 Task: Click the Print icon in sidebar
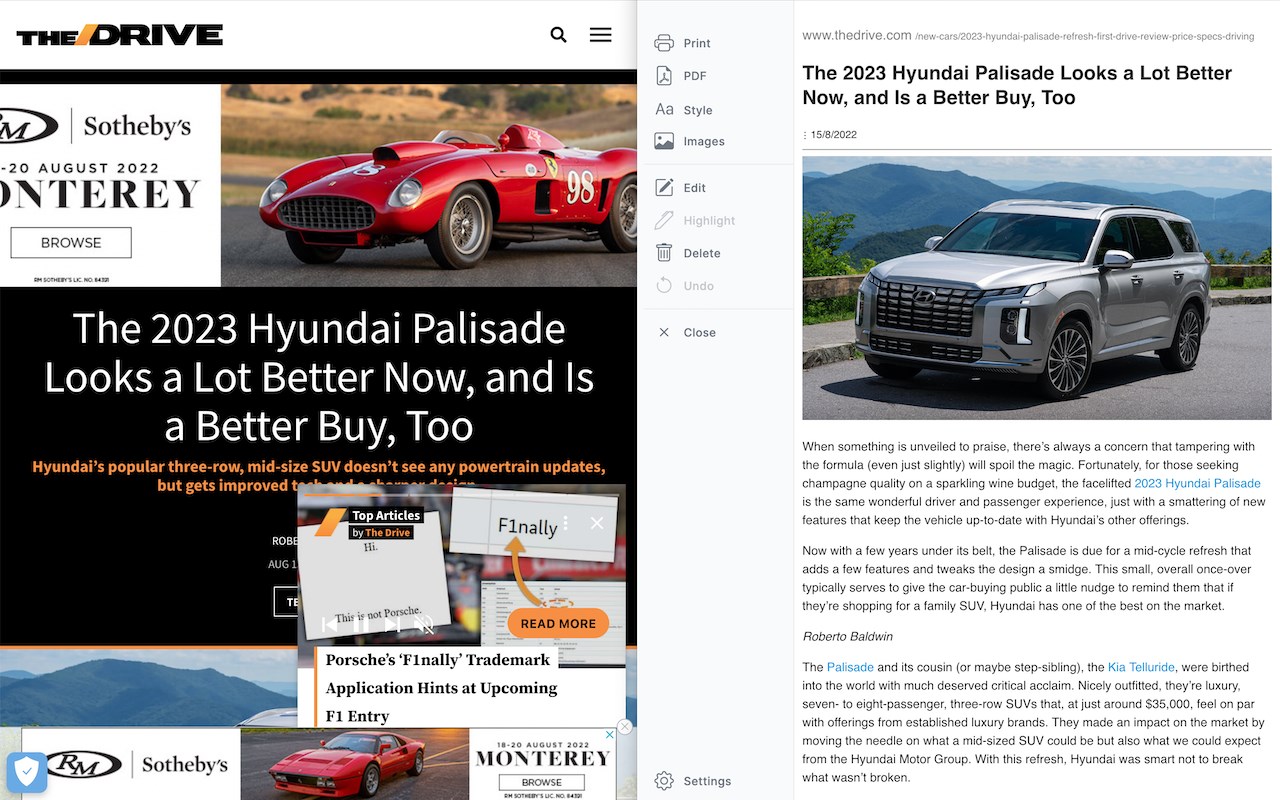(x=664, y=43)
